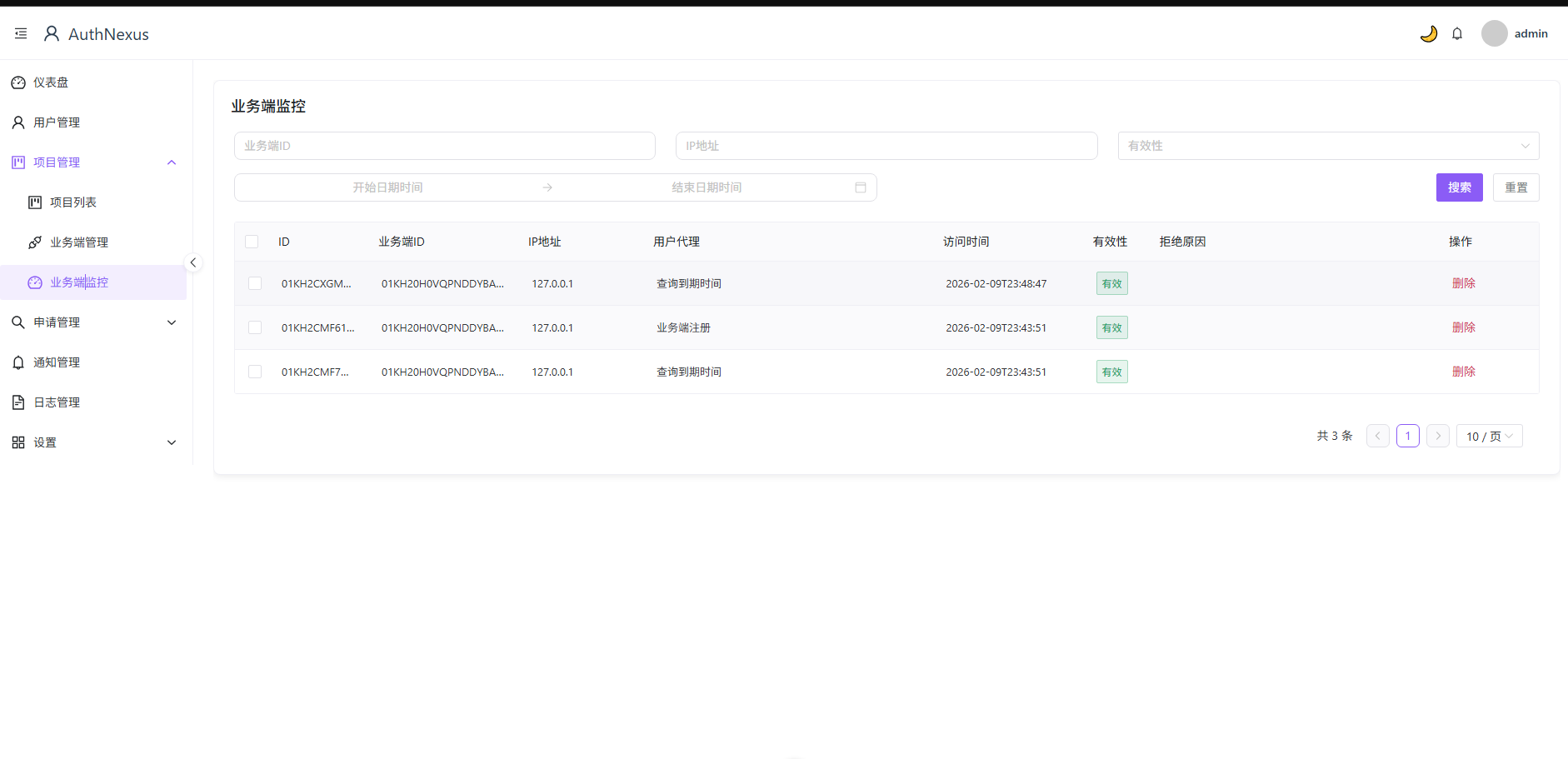Open the 有效性 filter dropdown
Screen dimensions: 1568x759
[x=1327, y=146]
